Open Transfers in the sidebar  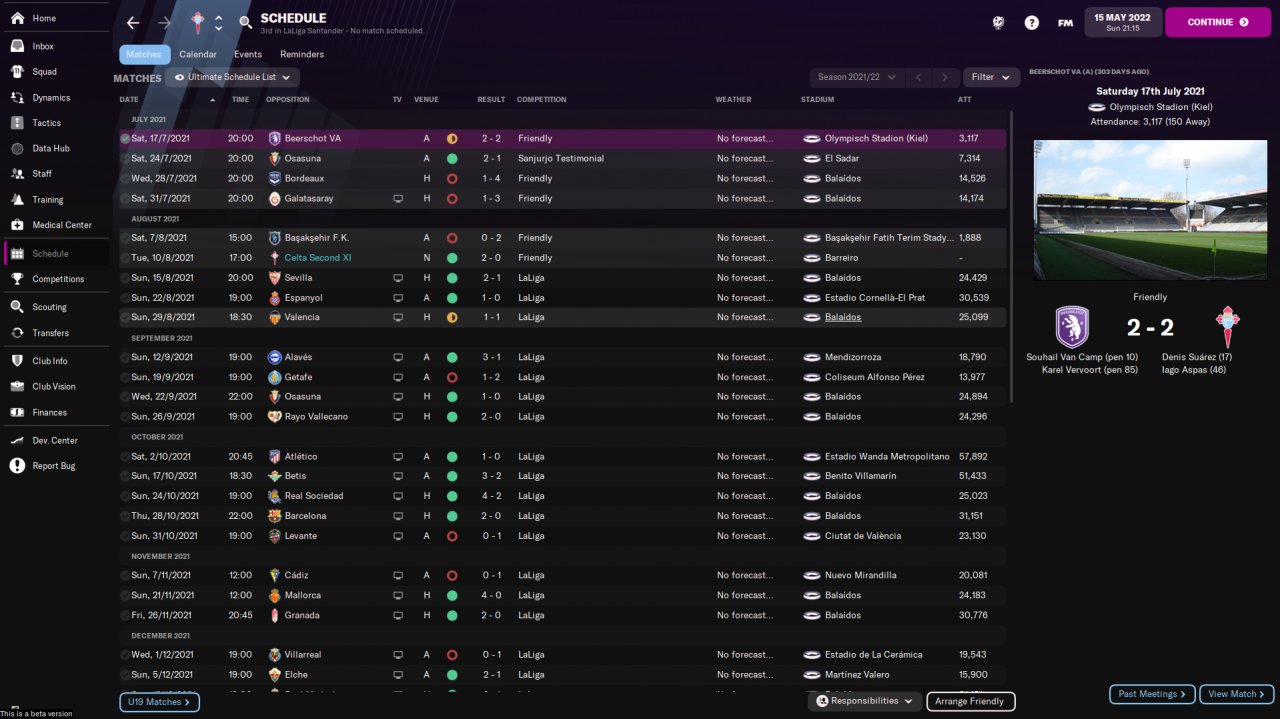tap(50, 333)
